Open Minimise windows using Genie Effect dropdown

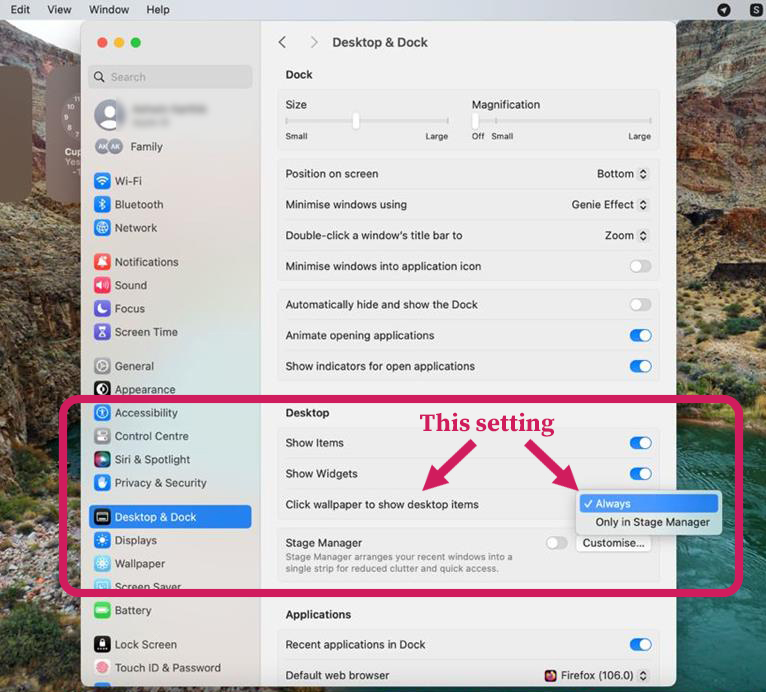tap(609, 205)
